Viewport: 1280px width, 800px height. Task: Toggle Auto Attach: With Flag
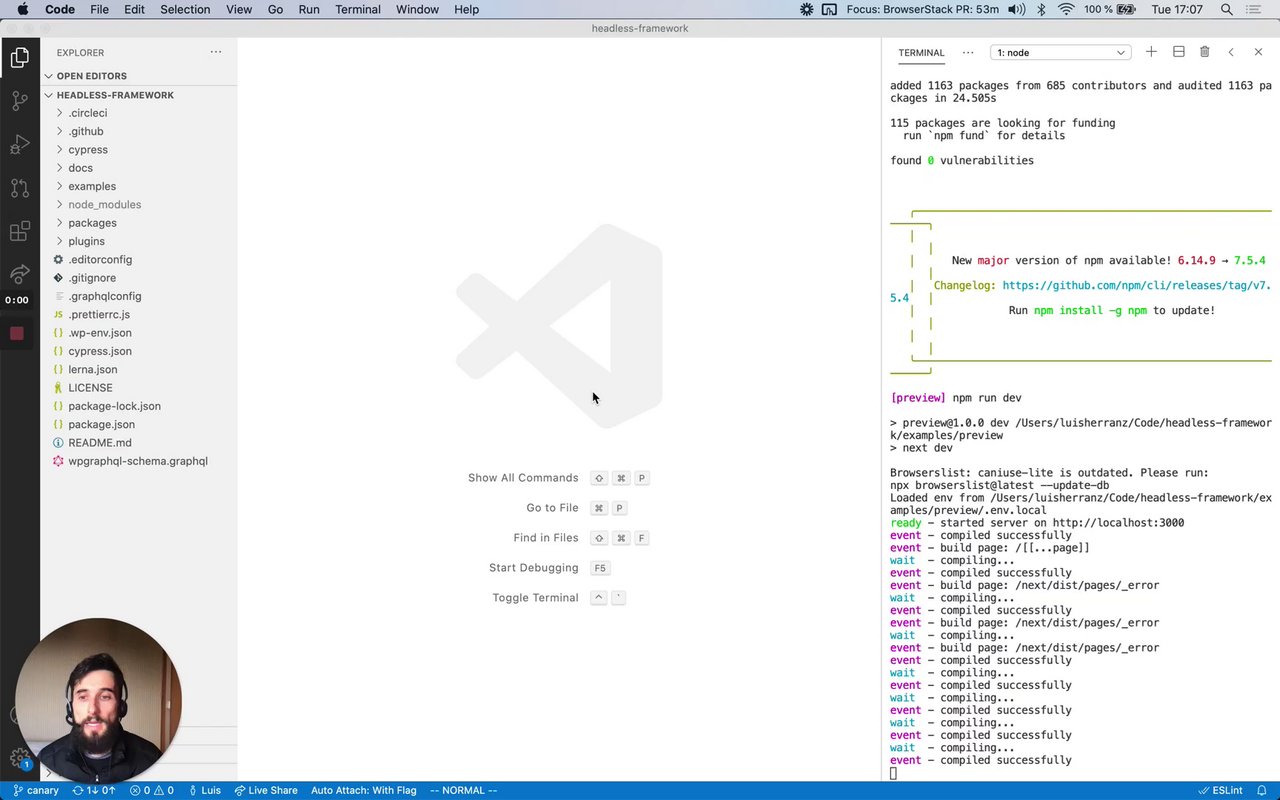point(363,790)
